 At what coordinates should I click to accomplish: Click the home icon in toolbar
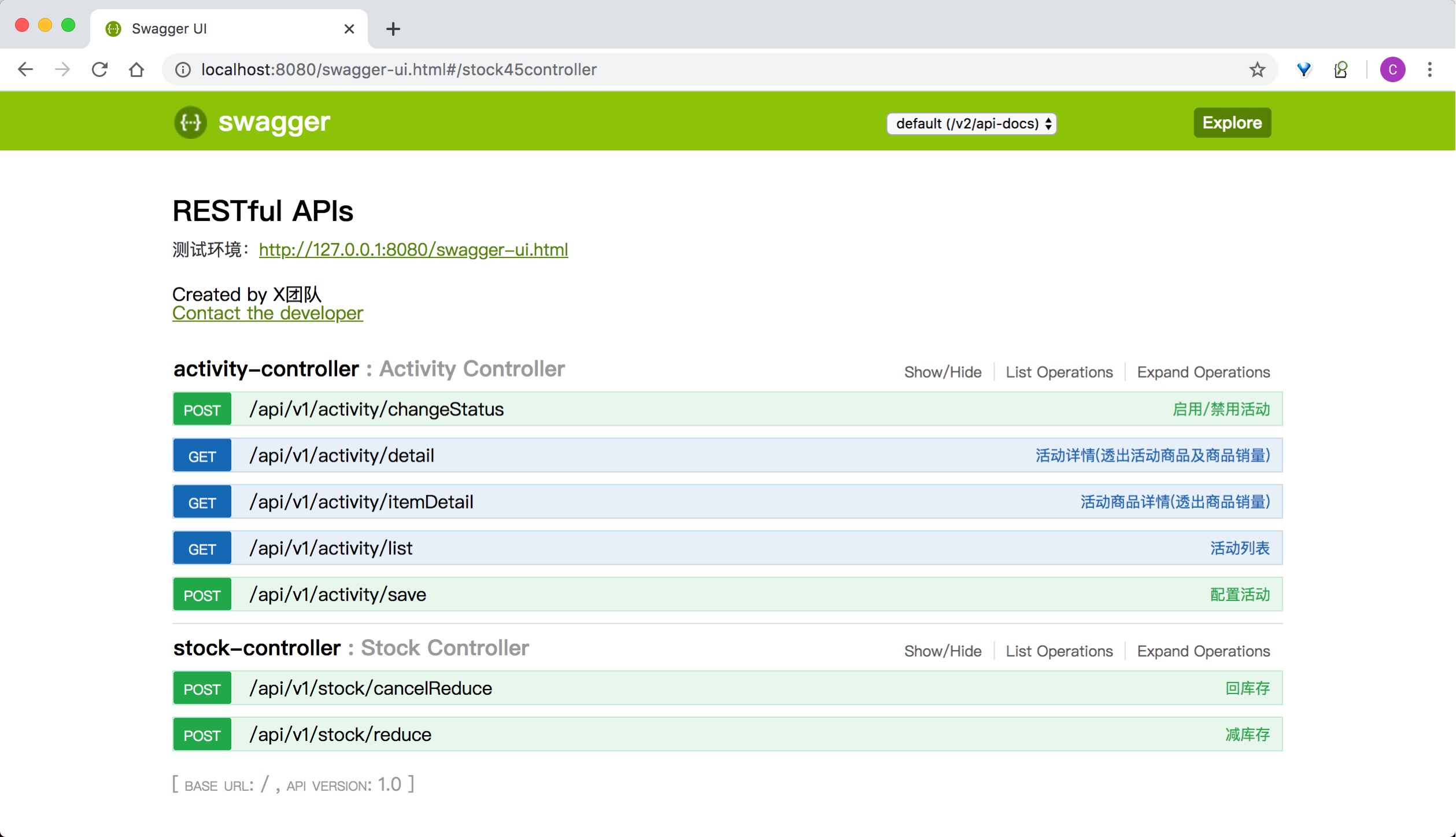tap(136, 70)
